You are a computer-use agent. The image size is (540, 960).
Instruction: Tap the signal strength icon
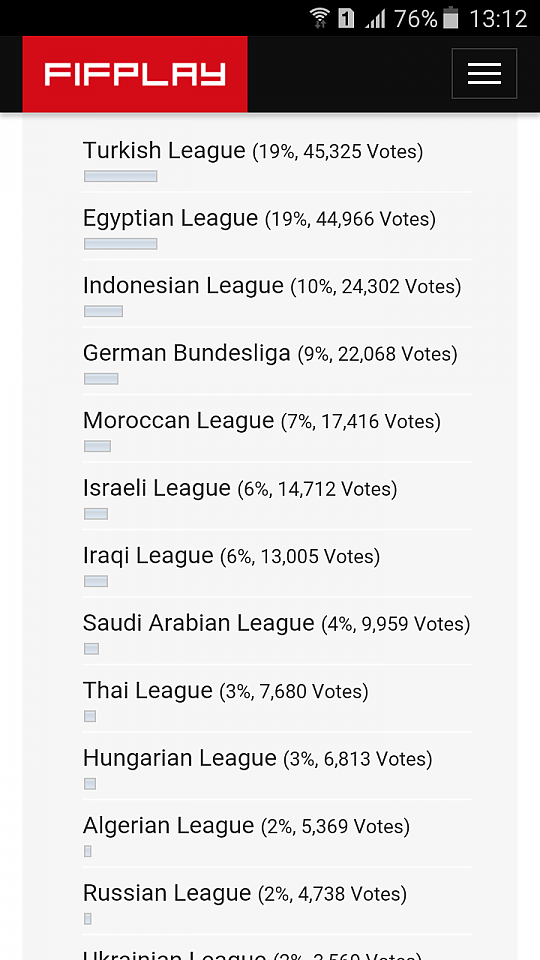point(375,19)
